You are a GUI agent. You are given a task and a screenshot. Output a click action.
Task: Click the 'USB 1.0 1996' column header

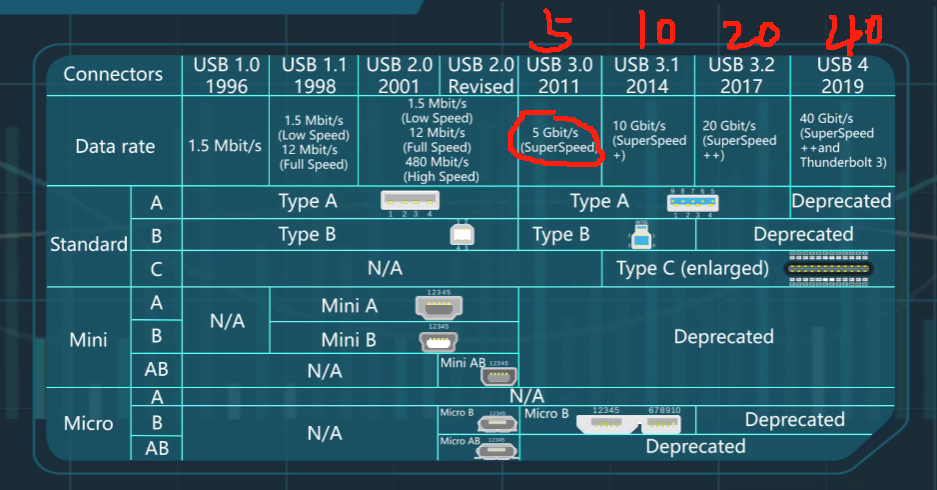click(226, 75)
